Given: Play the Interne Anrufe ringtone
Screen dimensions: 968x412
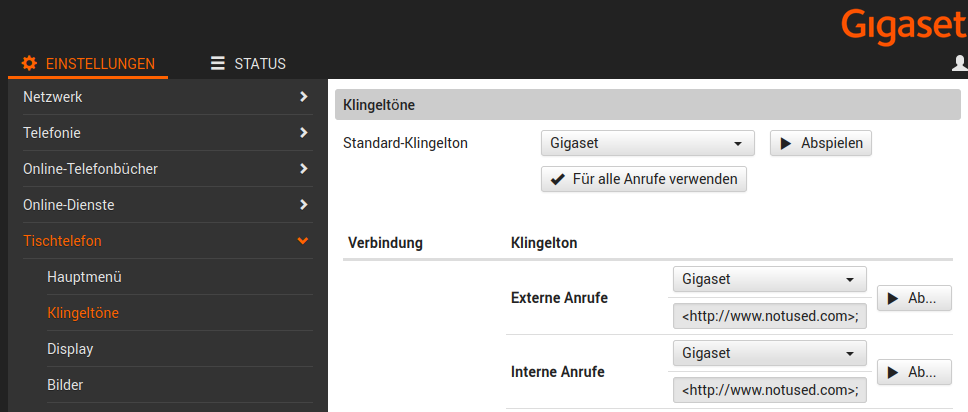Looking at the screenshot, I should point(914,372).
